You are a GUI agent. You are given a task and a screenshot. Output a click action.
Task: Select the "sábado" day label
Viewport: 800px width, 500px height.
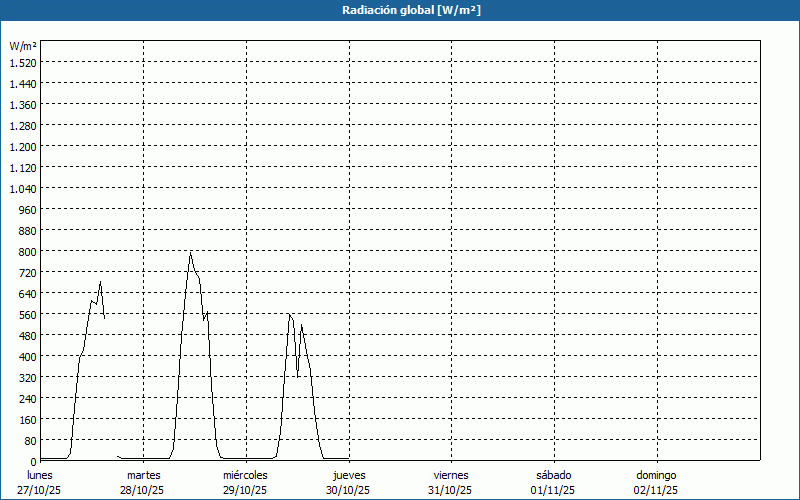point(553,475)
